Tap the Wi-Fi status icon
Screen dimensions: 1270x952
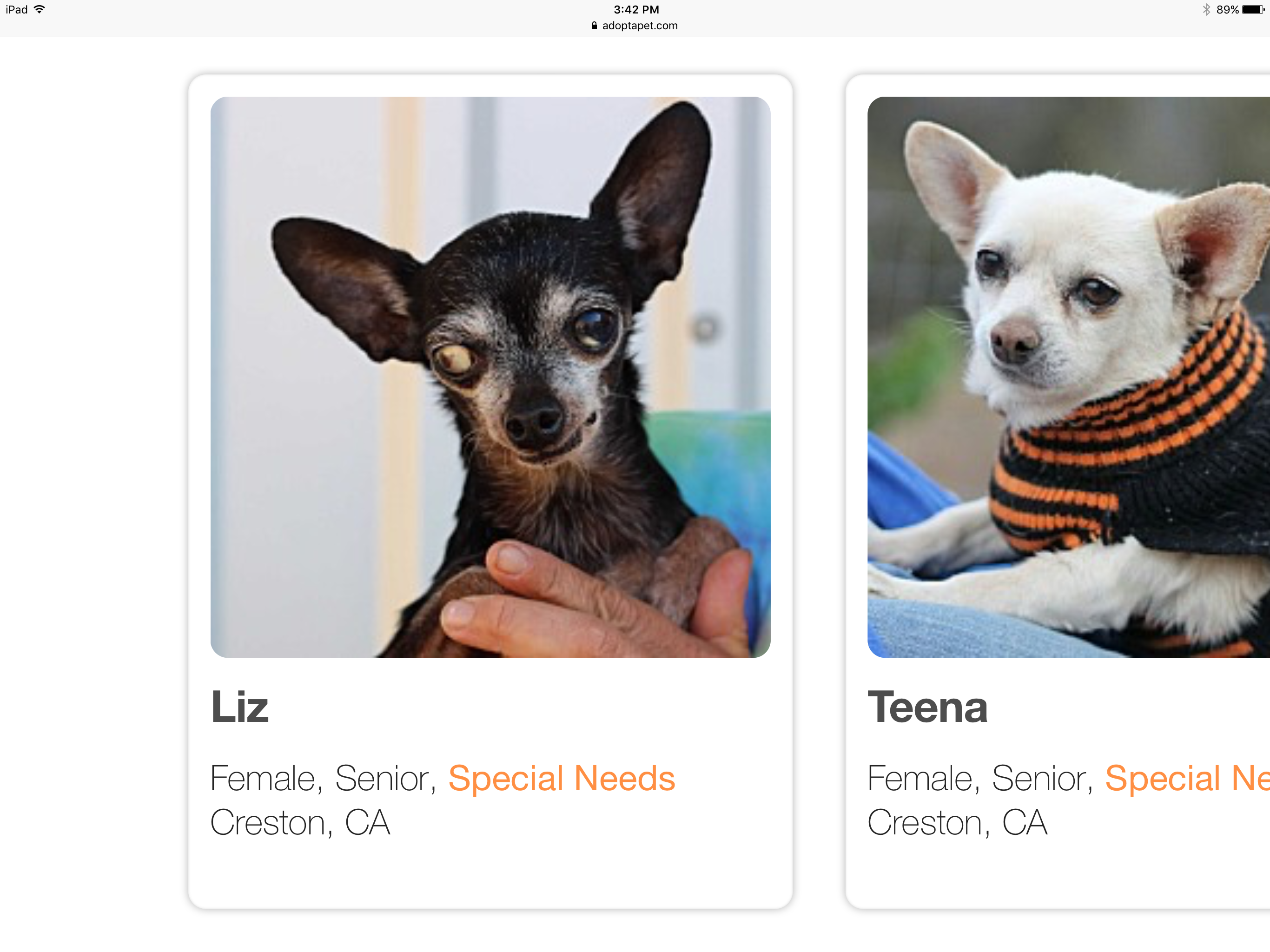point(39,9)
